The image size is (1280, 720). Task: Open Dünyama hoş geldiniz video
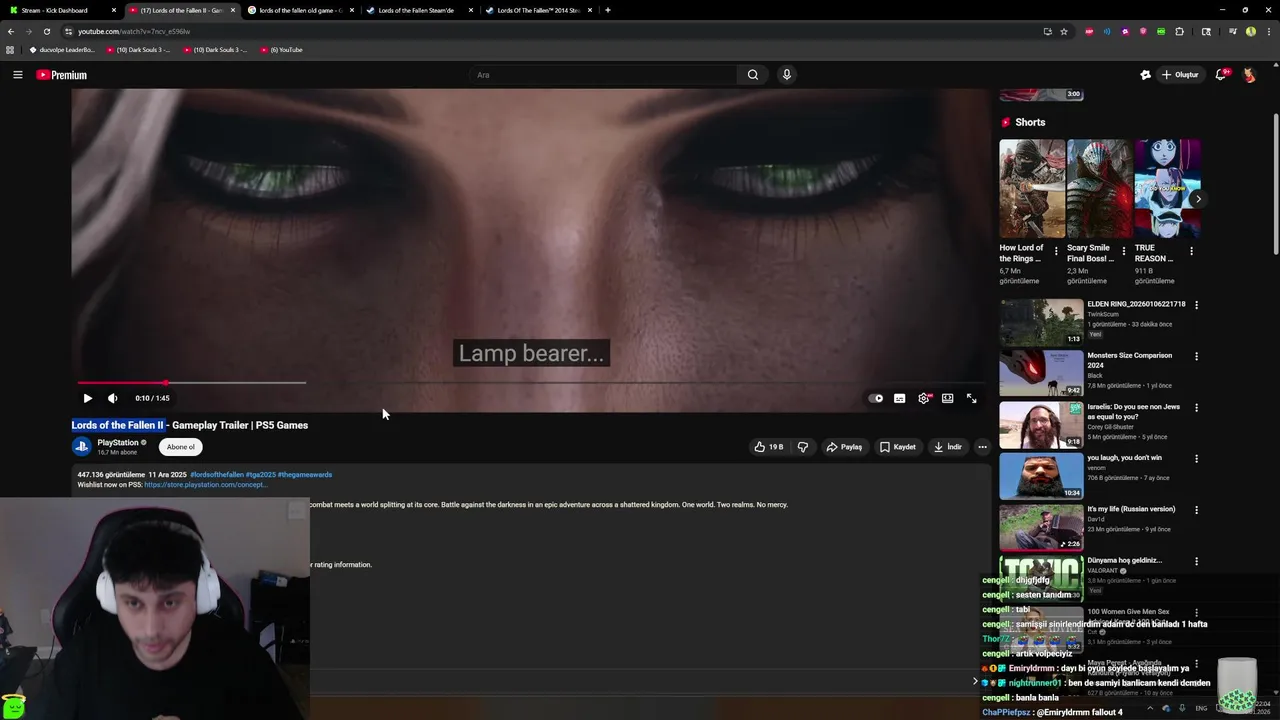click(1125, 560)
